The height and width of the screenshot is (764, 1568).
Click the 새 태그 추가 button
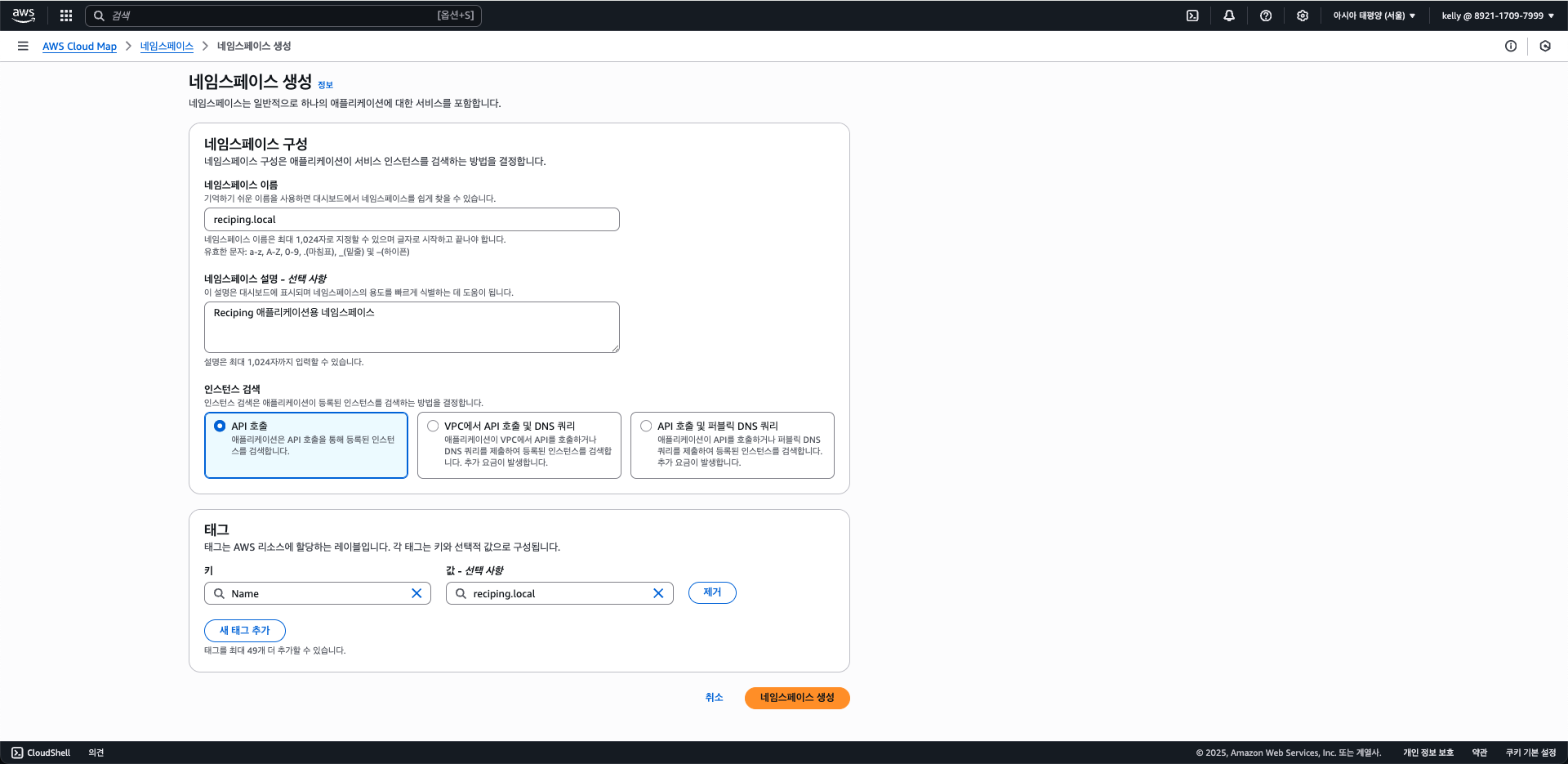(245, 631)
